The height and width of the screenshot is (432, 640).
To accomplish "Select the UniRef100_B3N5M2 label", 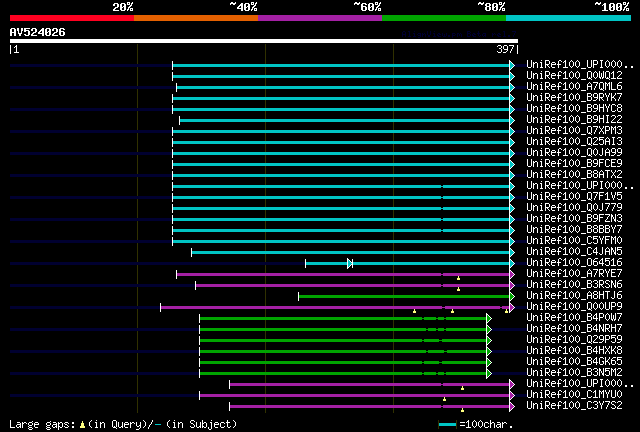I will pyautogui.click(x=574, y=373).
